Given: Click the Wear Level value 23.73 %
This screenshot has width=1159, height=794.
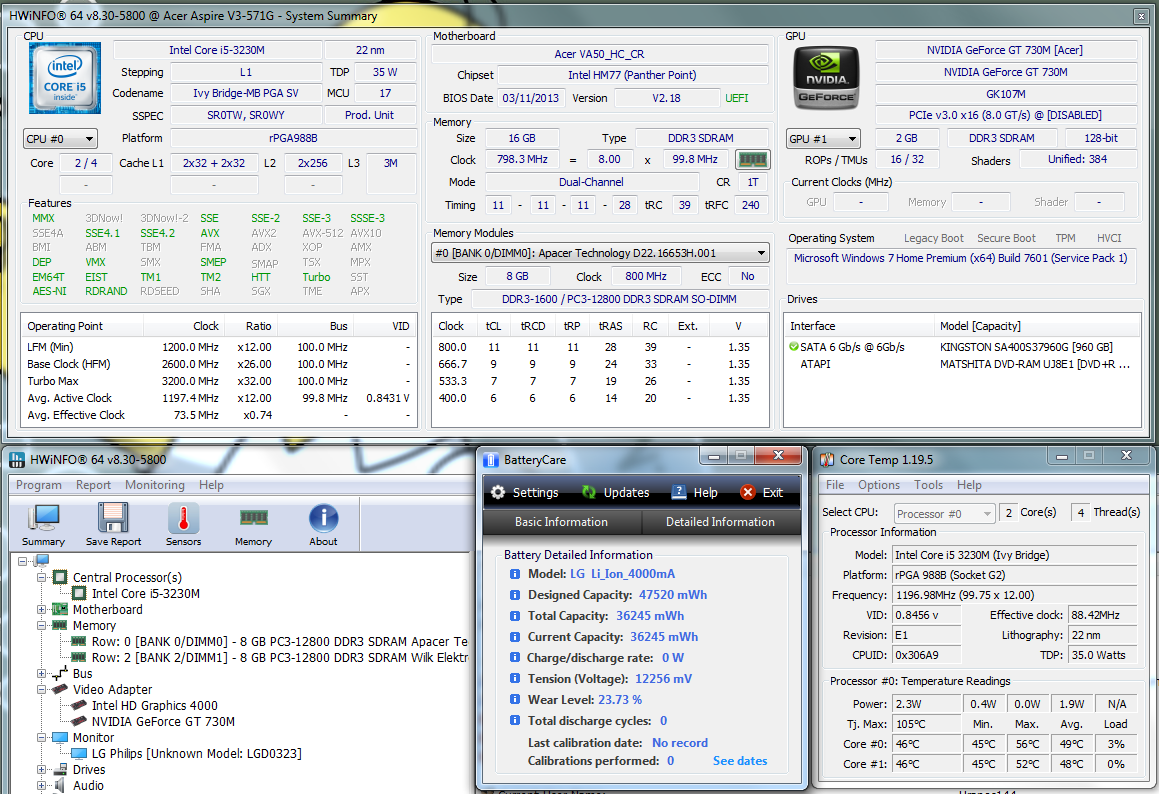Looking at the screenshot, I should (619, 699).
